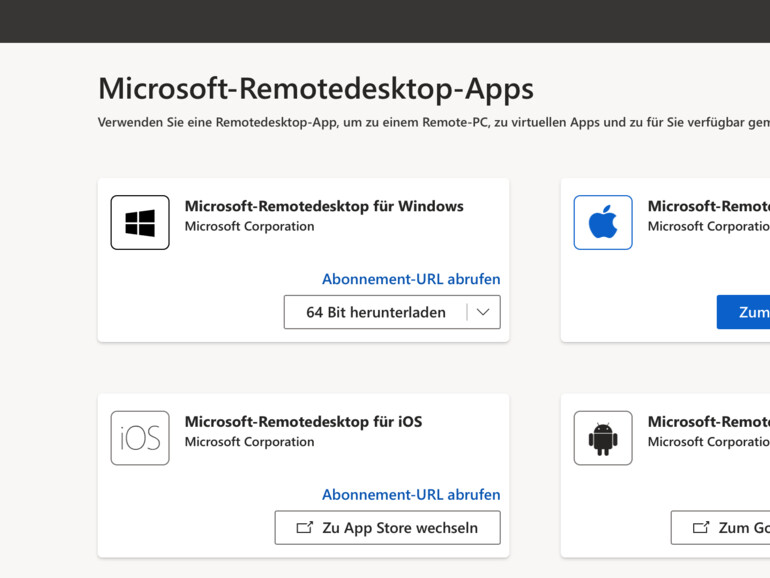Click external-link icon in App Store button

(x=304, y=527)
